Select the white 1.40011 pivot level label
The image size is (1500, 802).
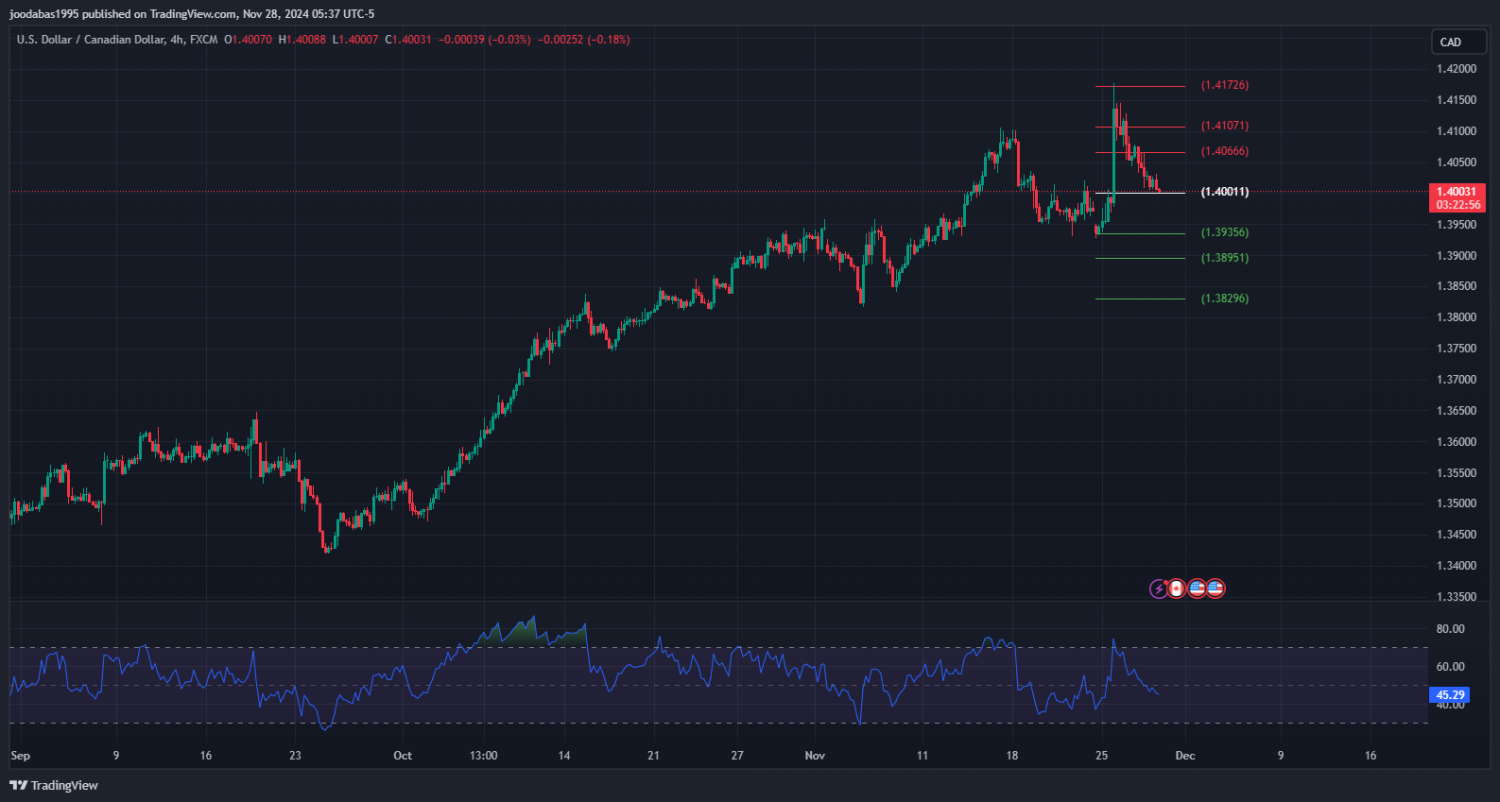[1225, 191]
